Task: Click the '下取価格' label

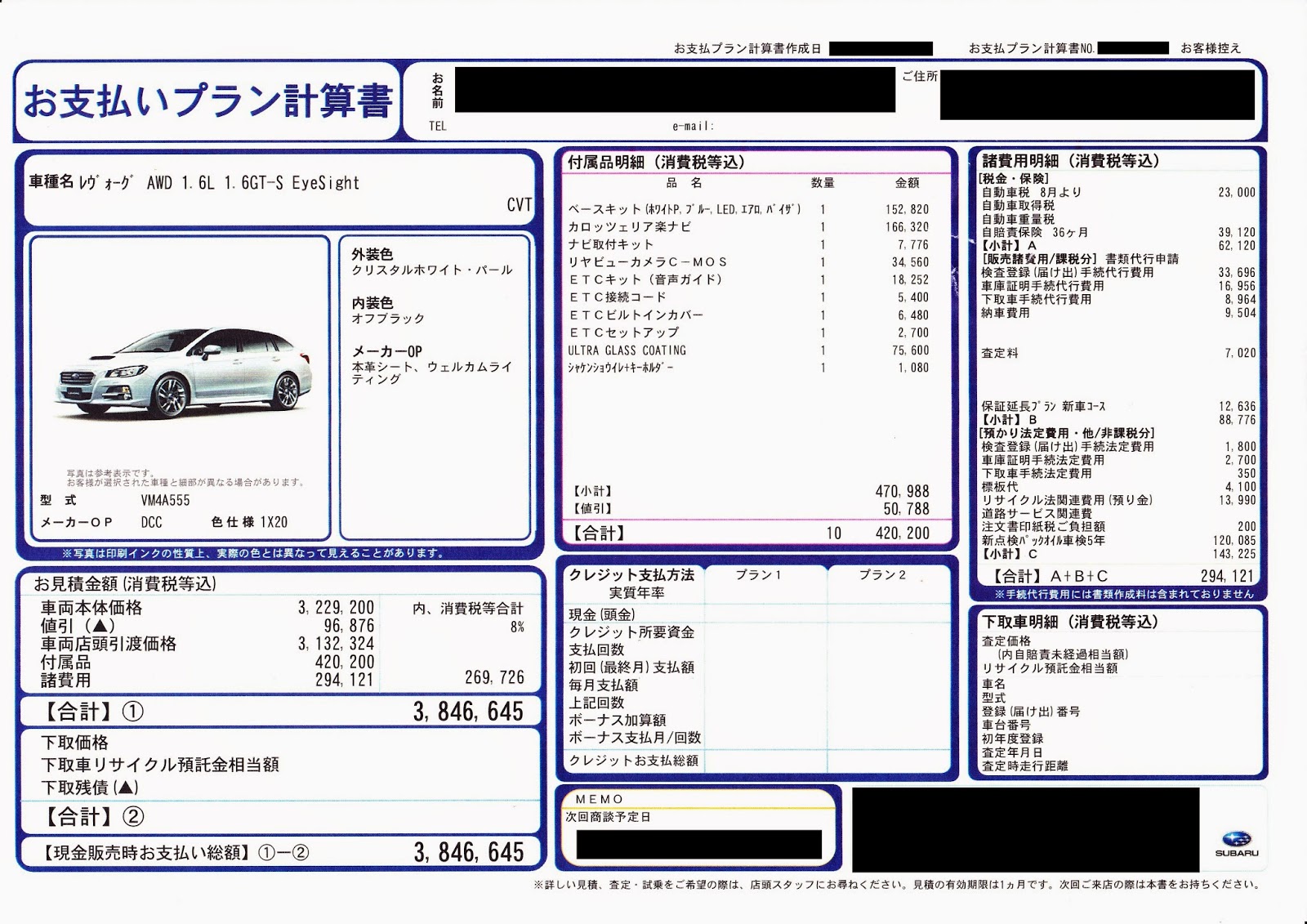Action: click(74, 743)
